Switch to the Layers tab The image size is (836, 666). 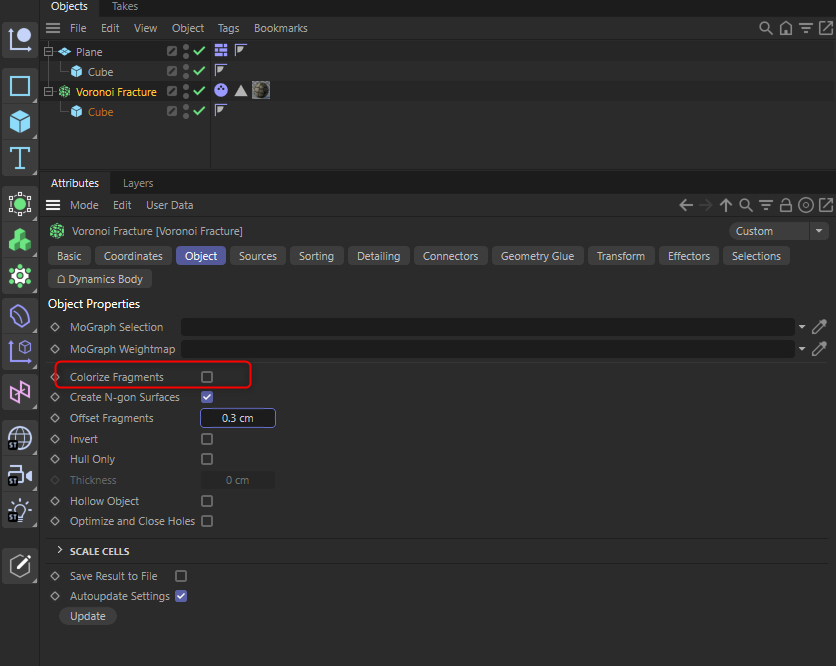coord(137,183)
